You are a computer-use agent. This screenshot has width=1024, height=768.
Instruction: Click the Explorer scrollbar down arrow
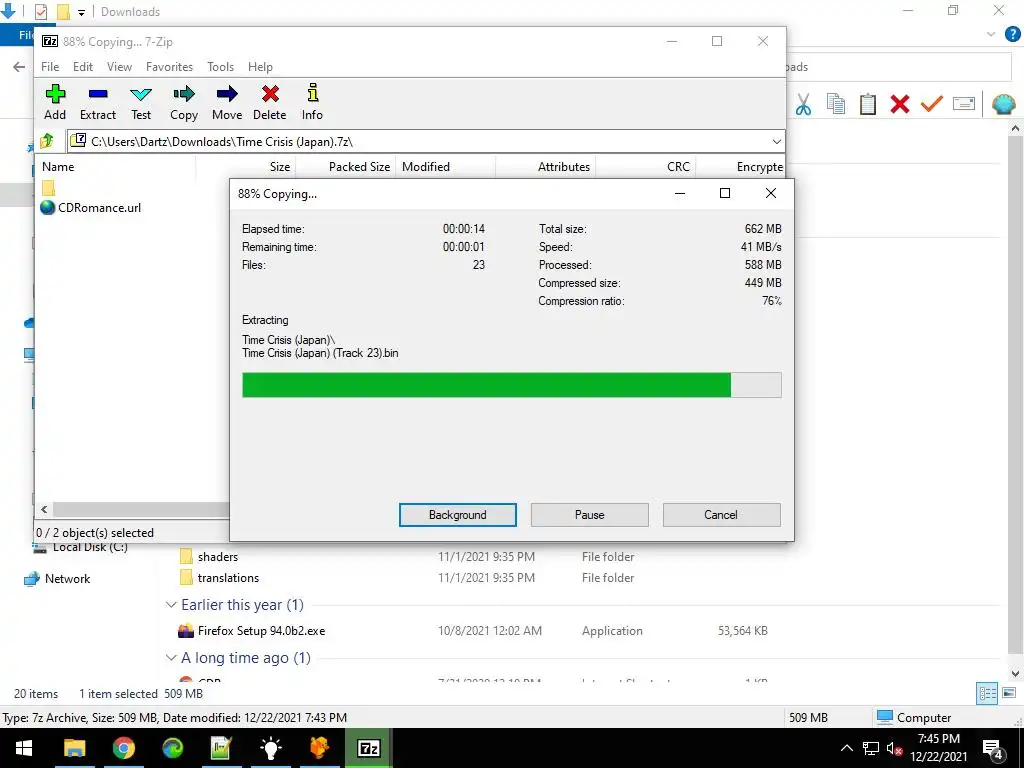[x=1015, y=673]
